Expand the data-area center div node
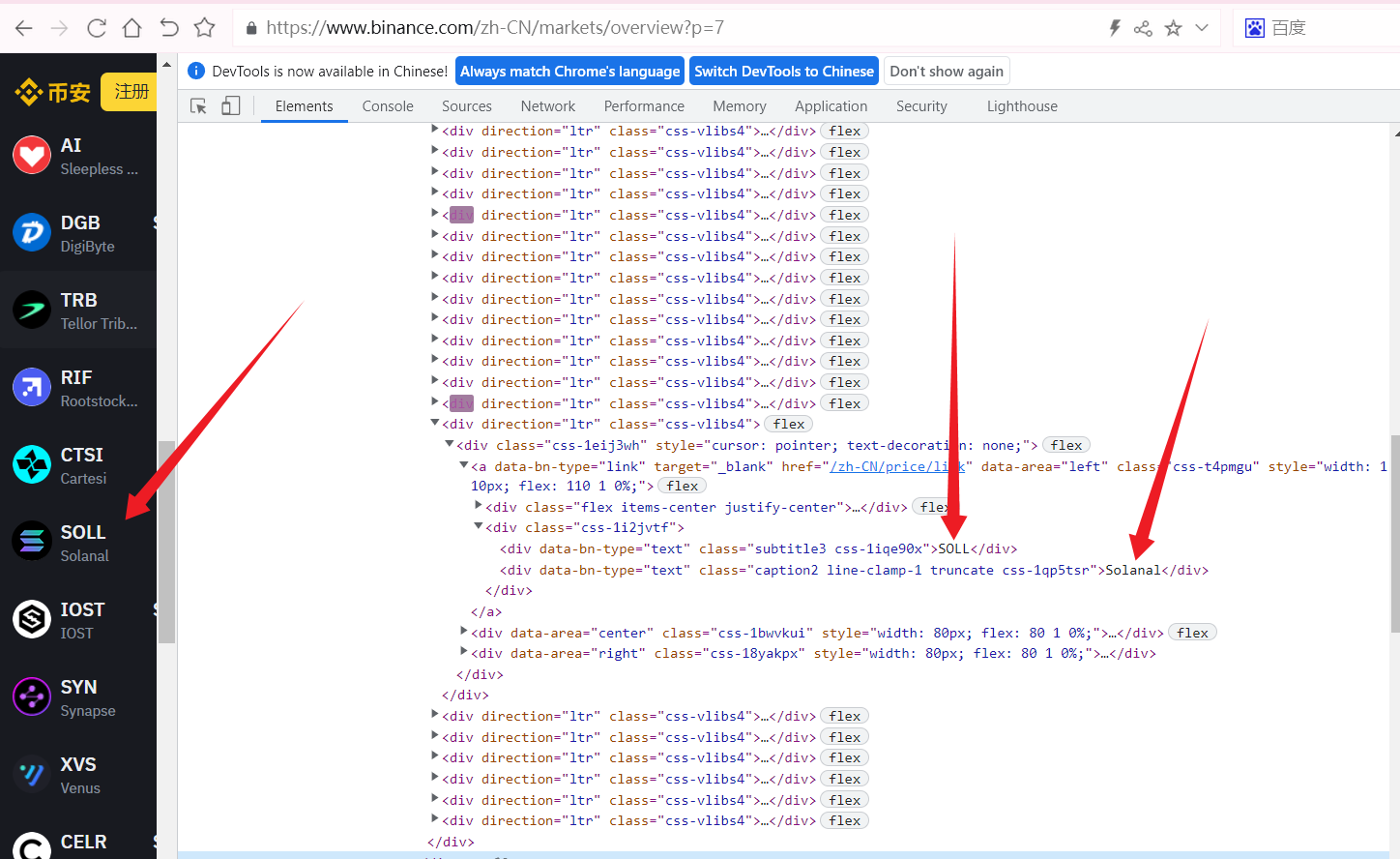Viewport: 1400px width, 859px height. coord(464,632)
